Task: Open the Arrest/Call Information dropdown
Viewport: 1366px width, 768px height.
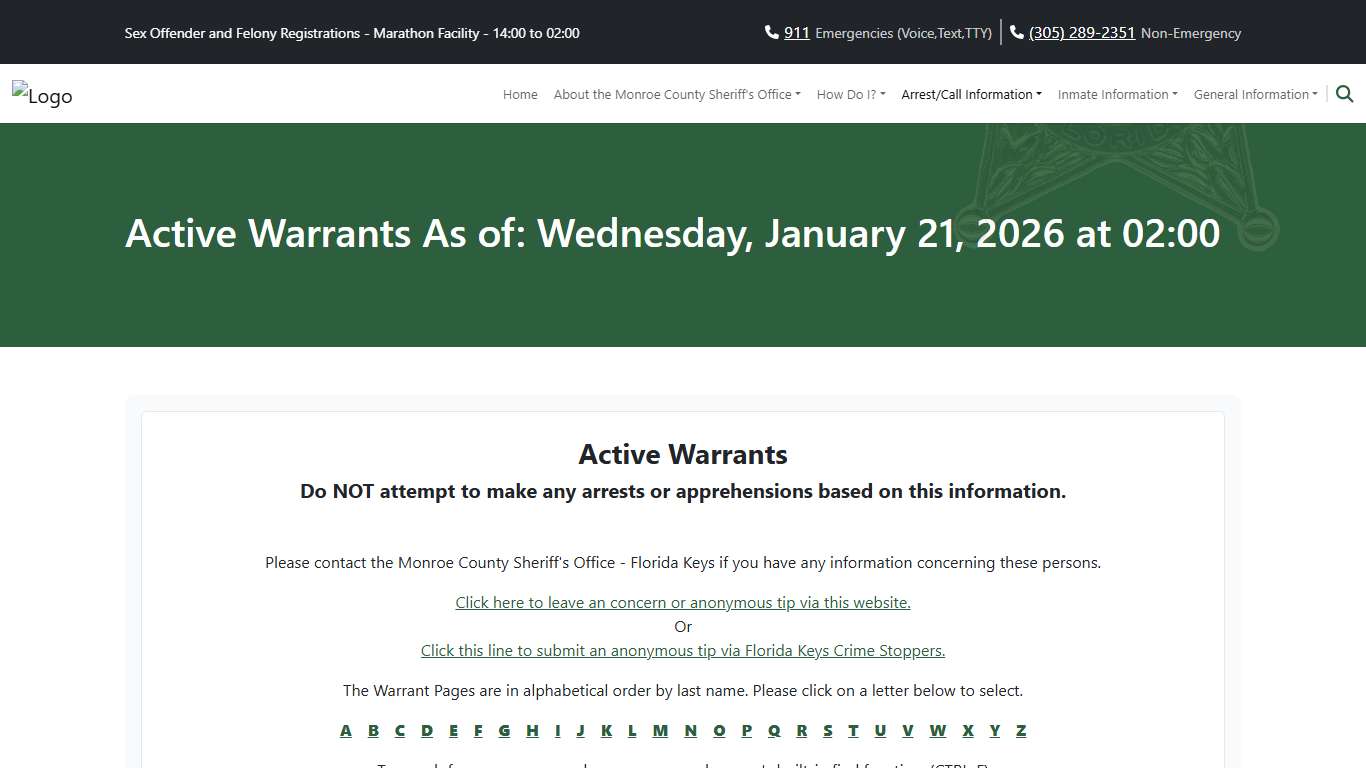Action: coord(970,94)
